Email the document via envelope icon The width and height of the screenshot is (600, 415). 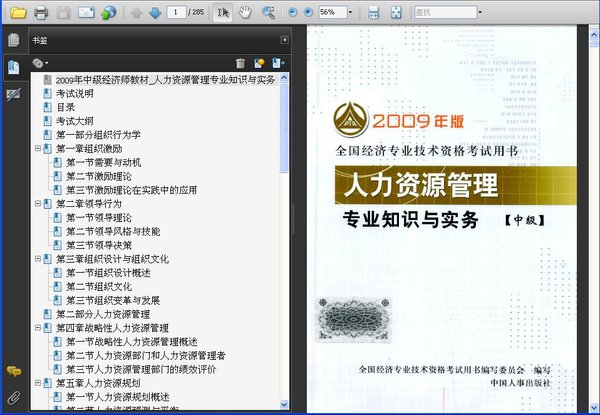(x=86, y=13)
